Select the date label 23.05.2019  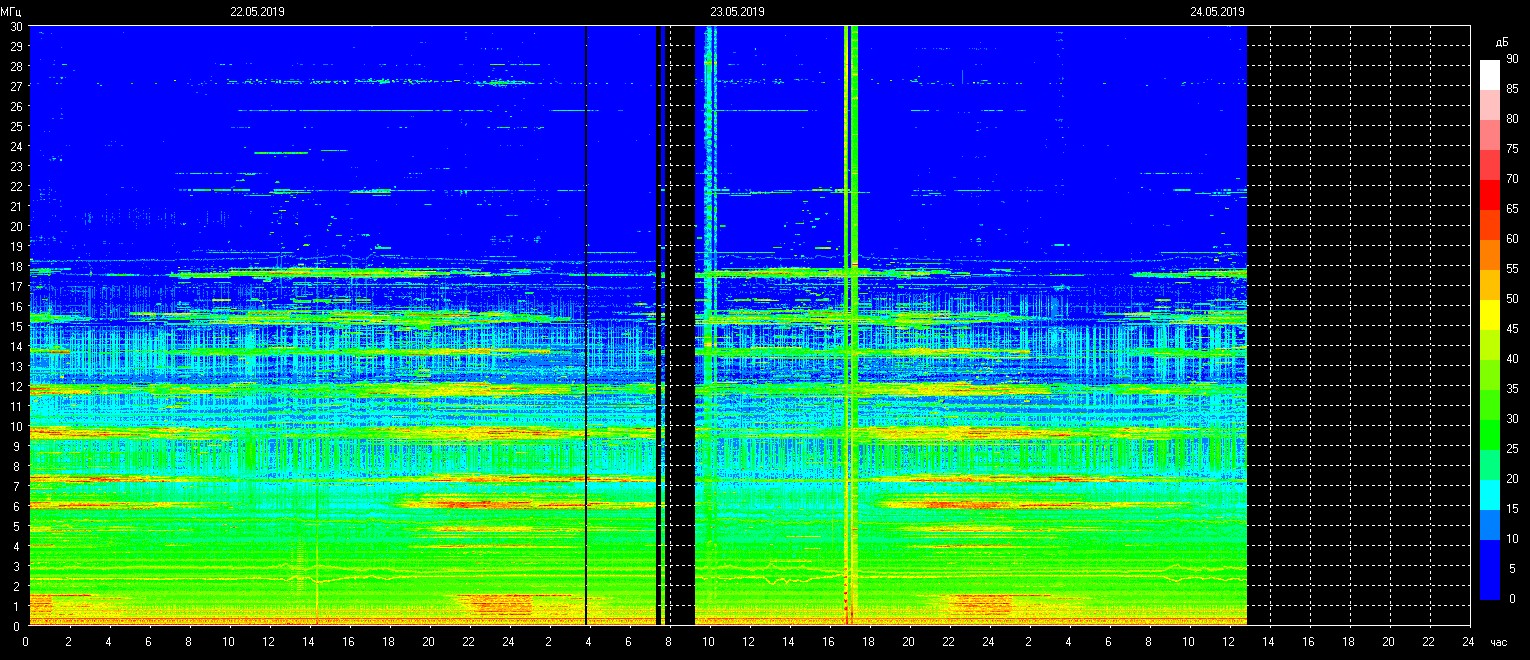(x=737, y=12)
